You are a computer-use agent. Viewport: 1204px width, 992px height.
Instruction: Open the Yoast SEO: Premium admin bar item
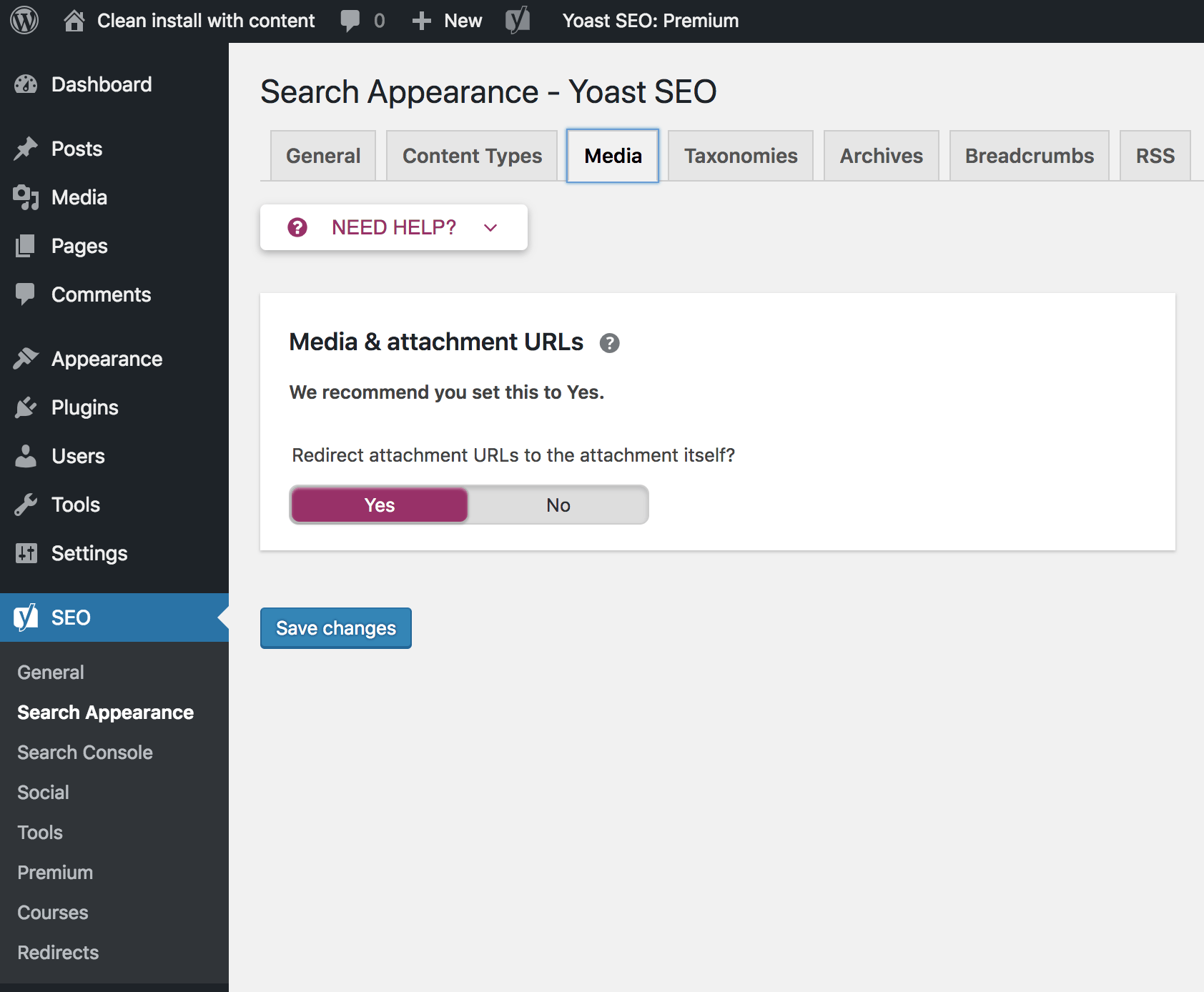(651, 21)
